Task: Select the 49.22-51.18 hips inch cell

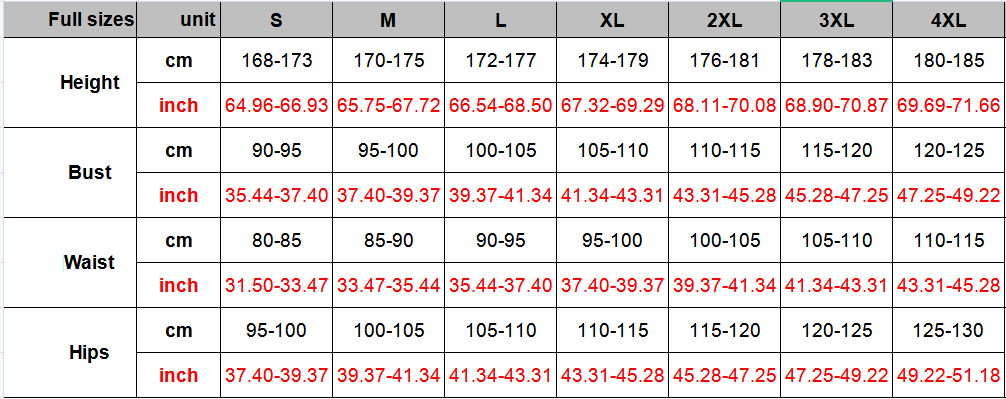Action: 949,375
